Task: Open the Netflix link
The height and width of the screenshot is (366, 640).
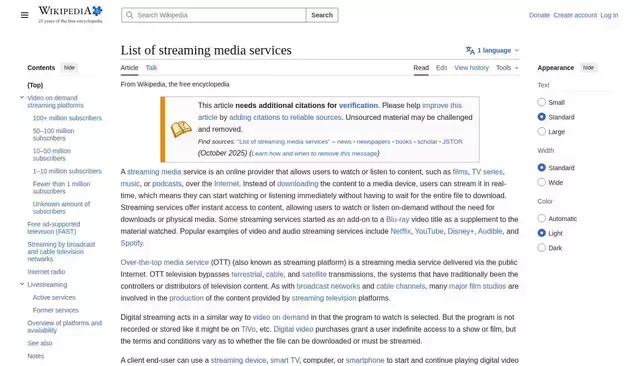Action: tap(400, 231)
